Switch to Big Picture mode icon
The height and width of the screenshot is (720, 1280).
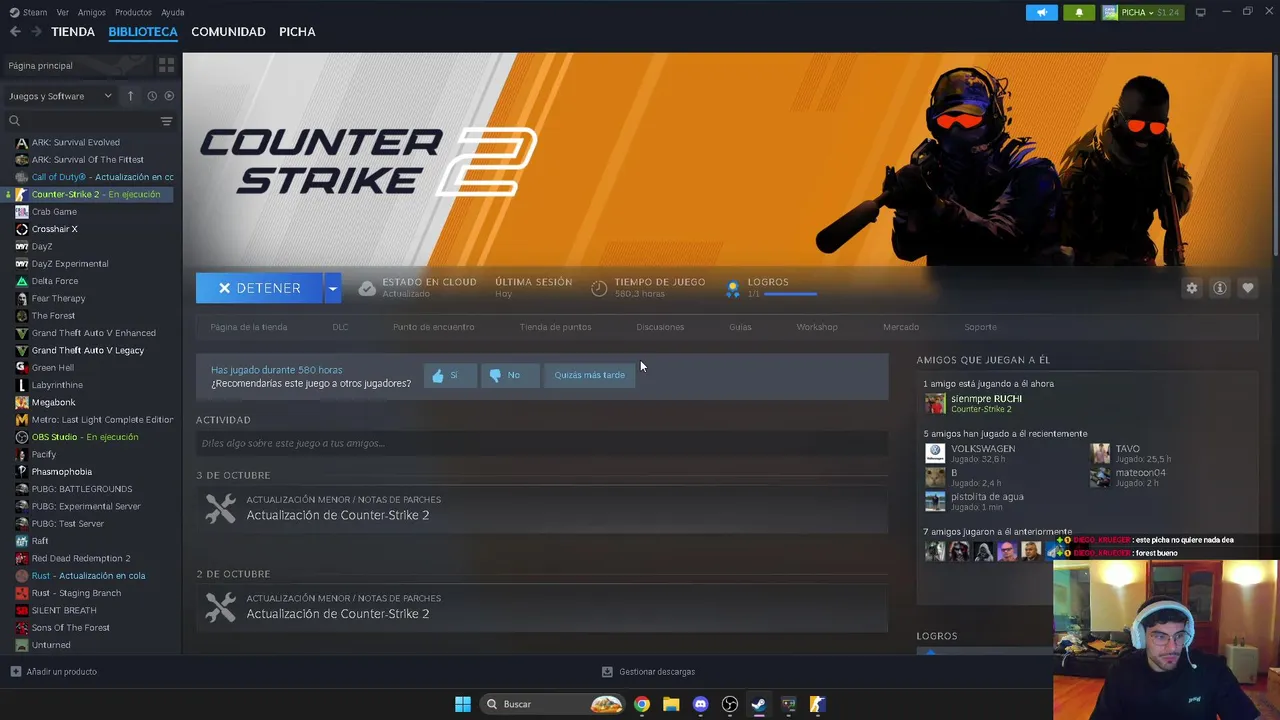(1201, 12)
